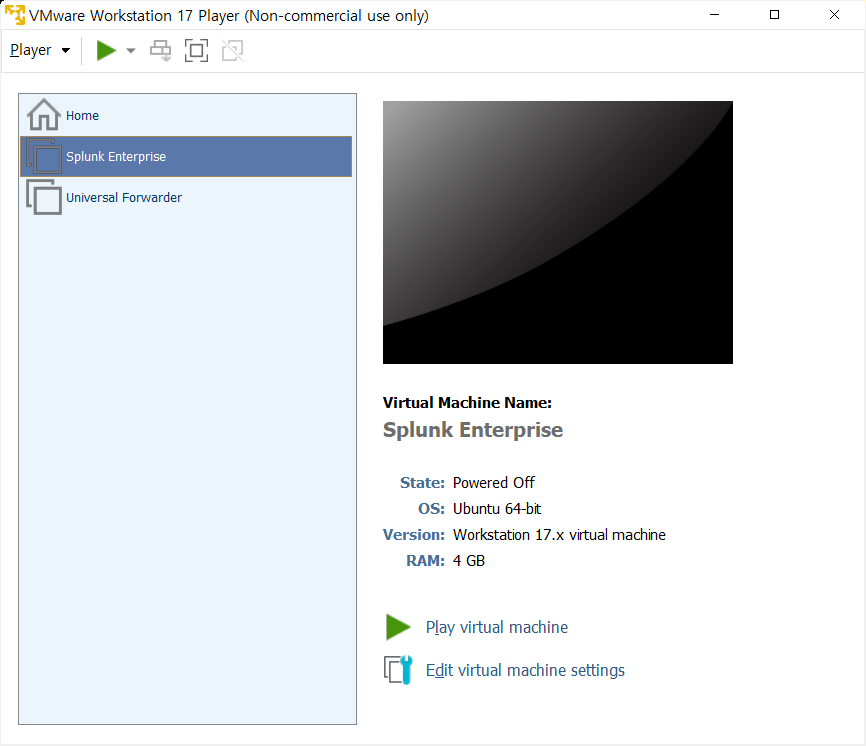This screenshot has width=866, height=746.
Task: Click the Ubuntu 64-bit OS value
Action: pyautogui.click(x=497, y=509)
